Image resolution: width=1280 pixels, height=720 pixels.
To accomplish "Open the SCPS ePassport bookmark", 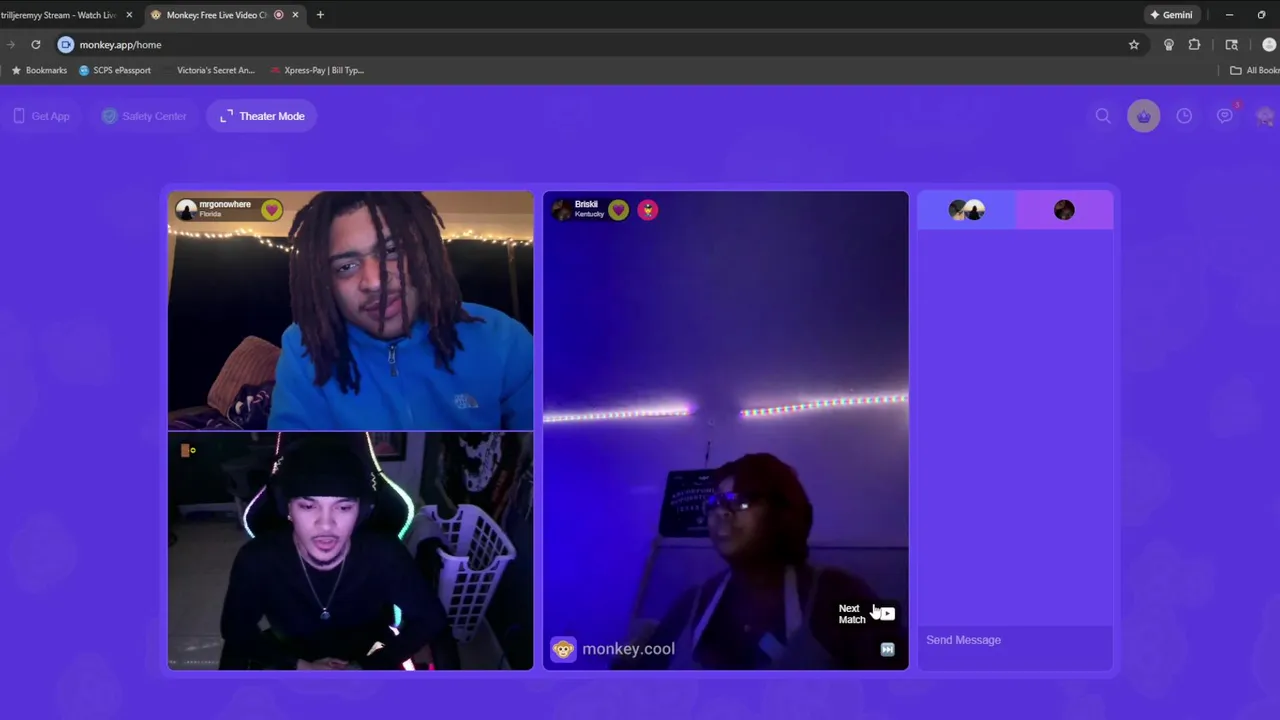I will click(x=115, y=70).
